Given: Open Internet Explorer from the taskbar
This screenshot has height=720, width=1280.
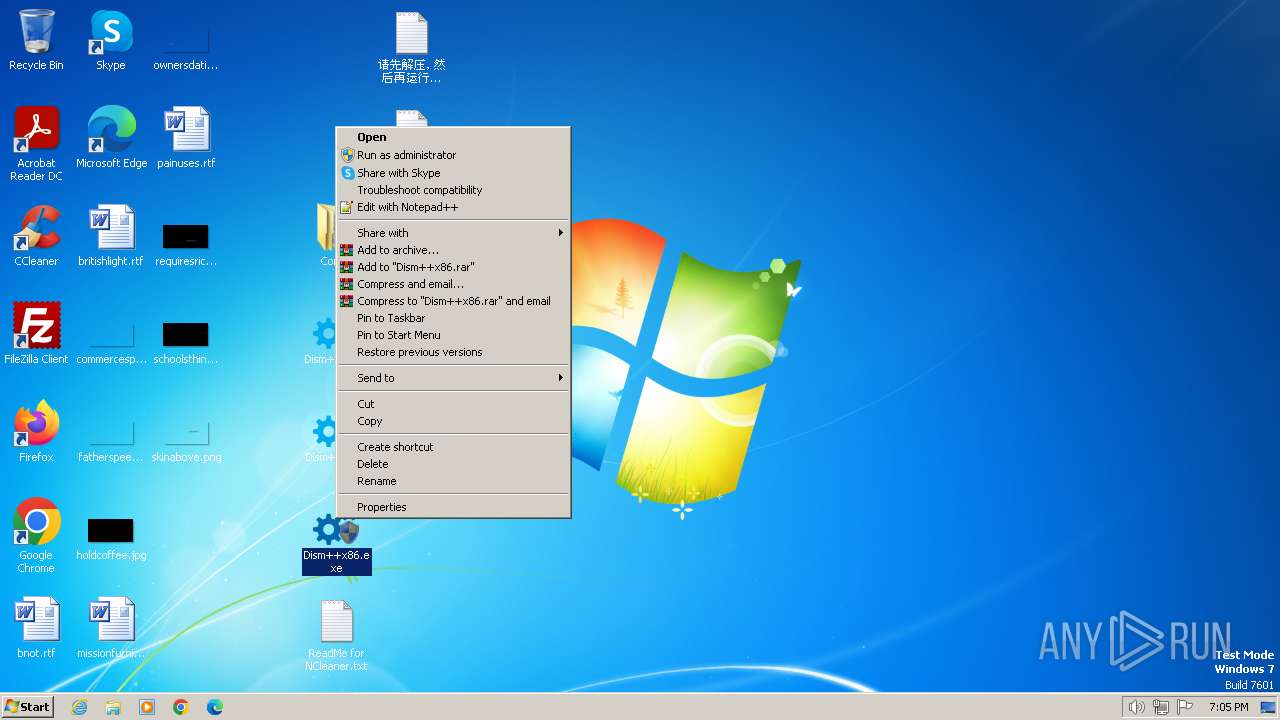Looking at the screenshot, I should coord(79,707).
